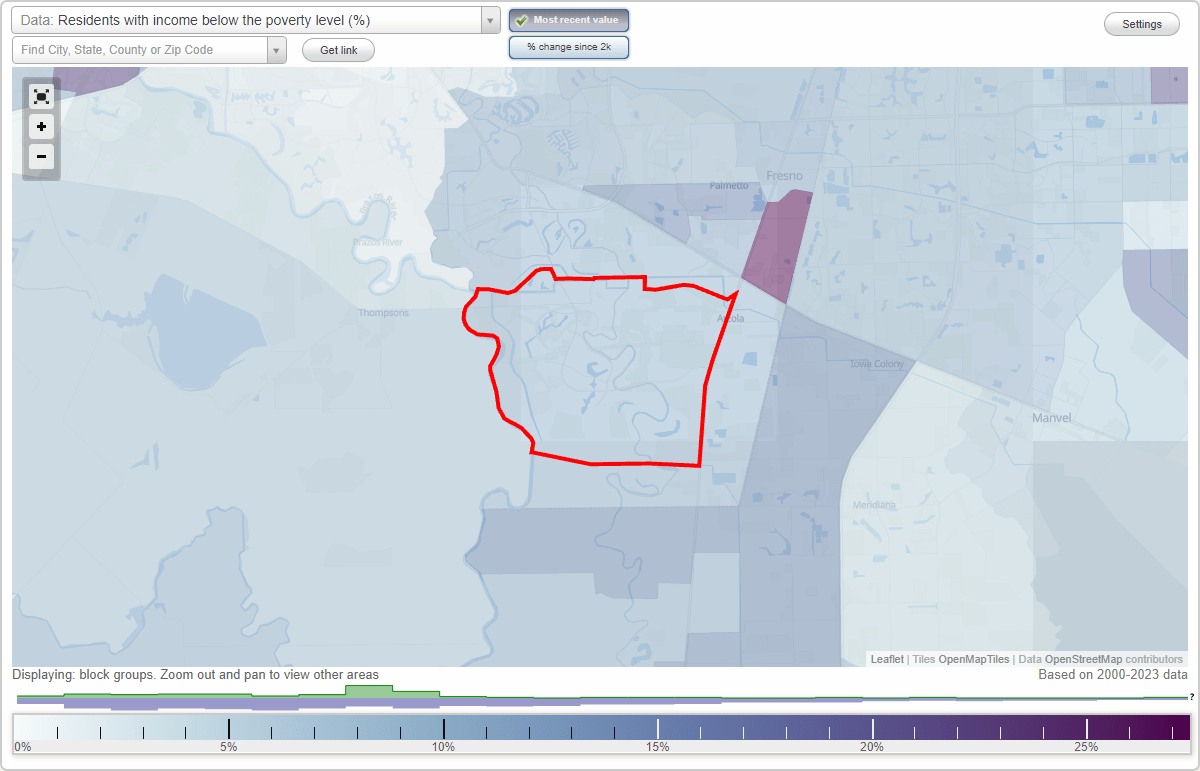
Task: Click the green checkmark icon
Action: pos(521,19)
